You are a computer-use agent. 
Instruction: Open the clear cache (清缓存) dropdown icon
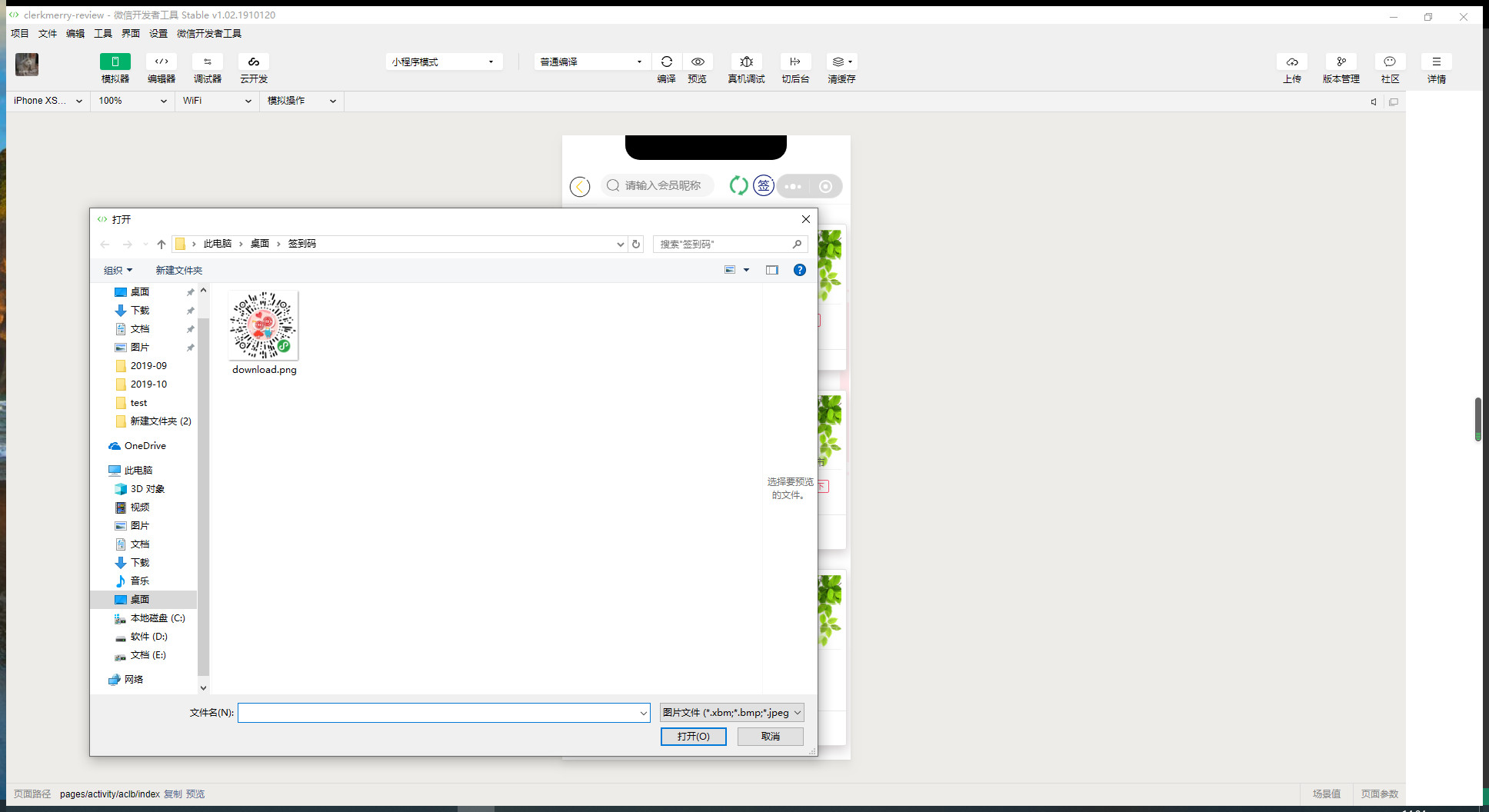click(841, 62)
